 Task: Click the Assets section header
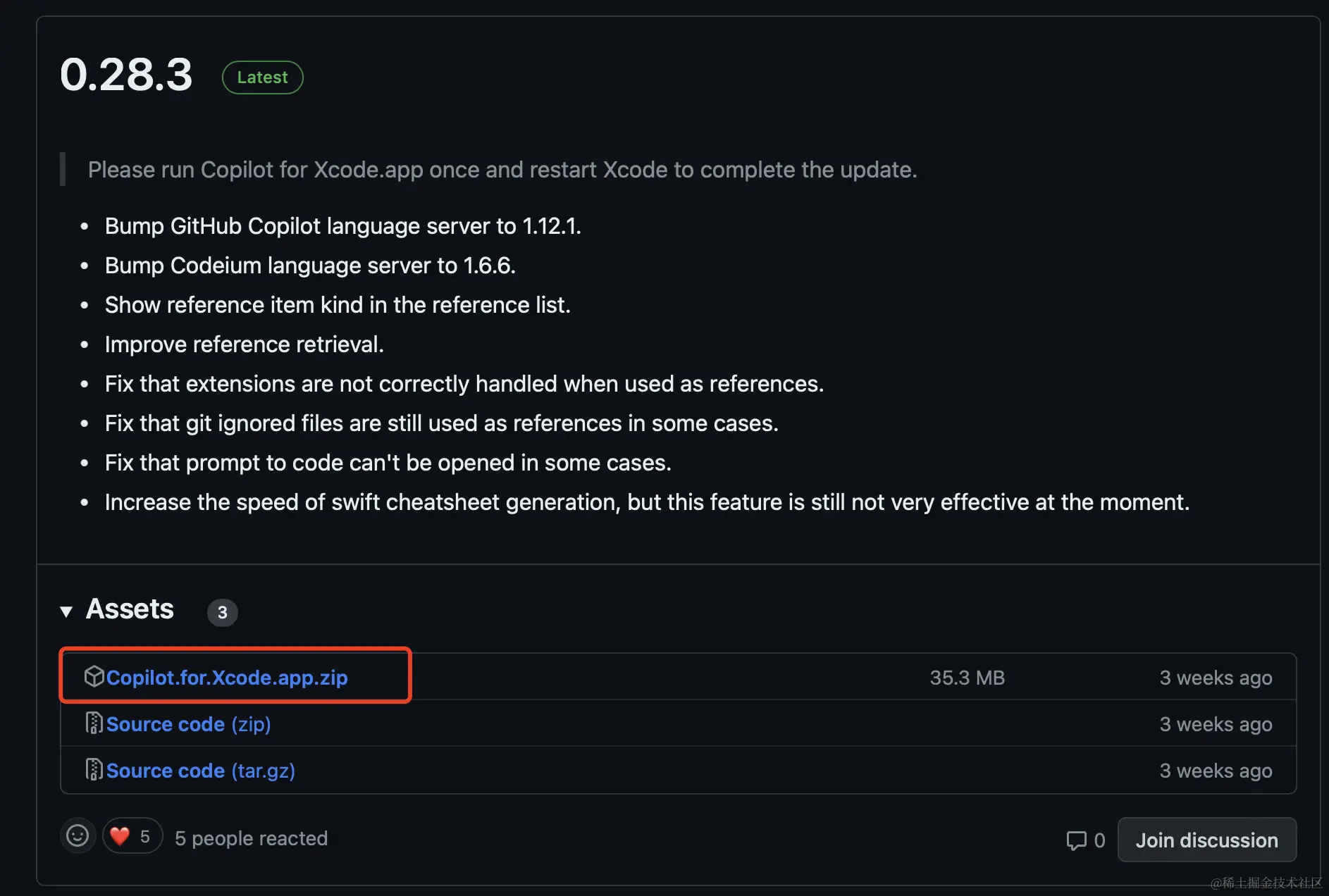(x=130, y=609)
